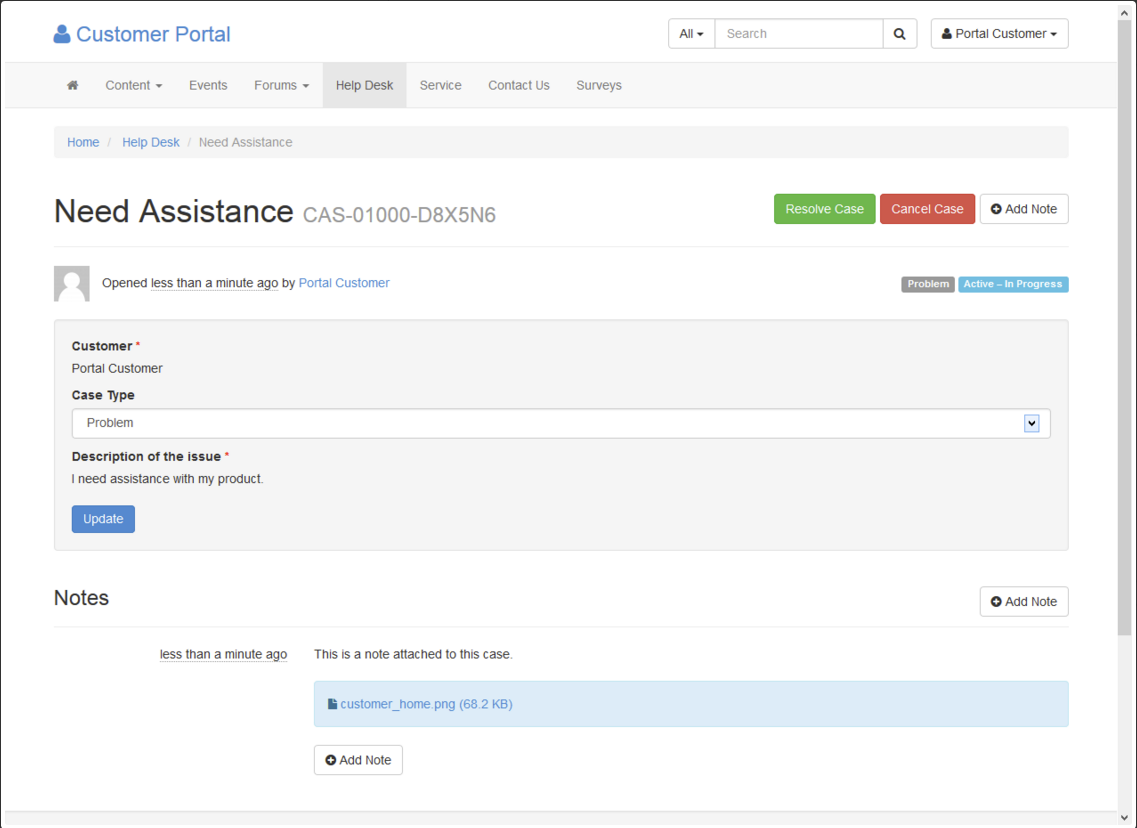Click into the Search input field
The height and width of the screenshot is (828, 1137).
click(x=798, y=34)
